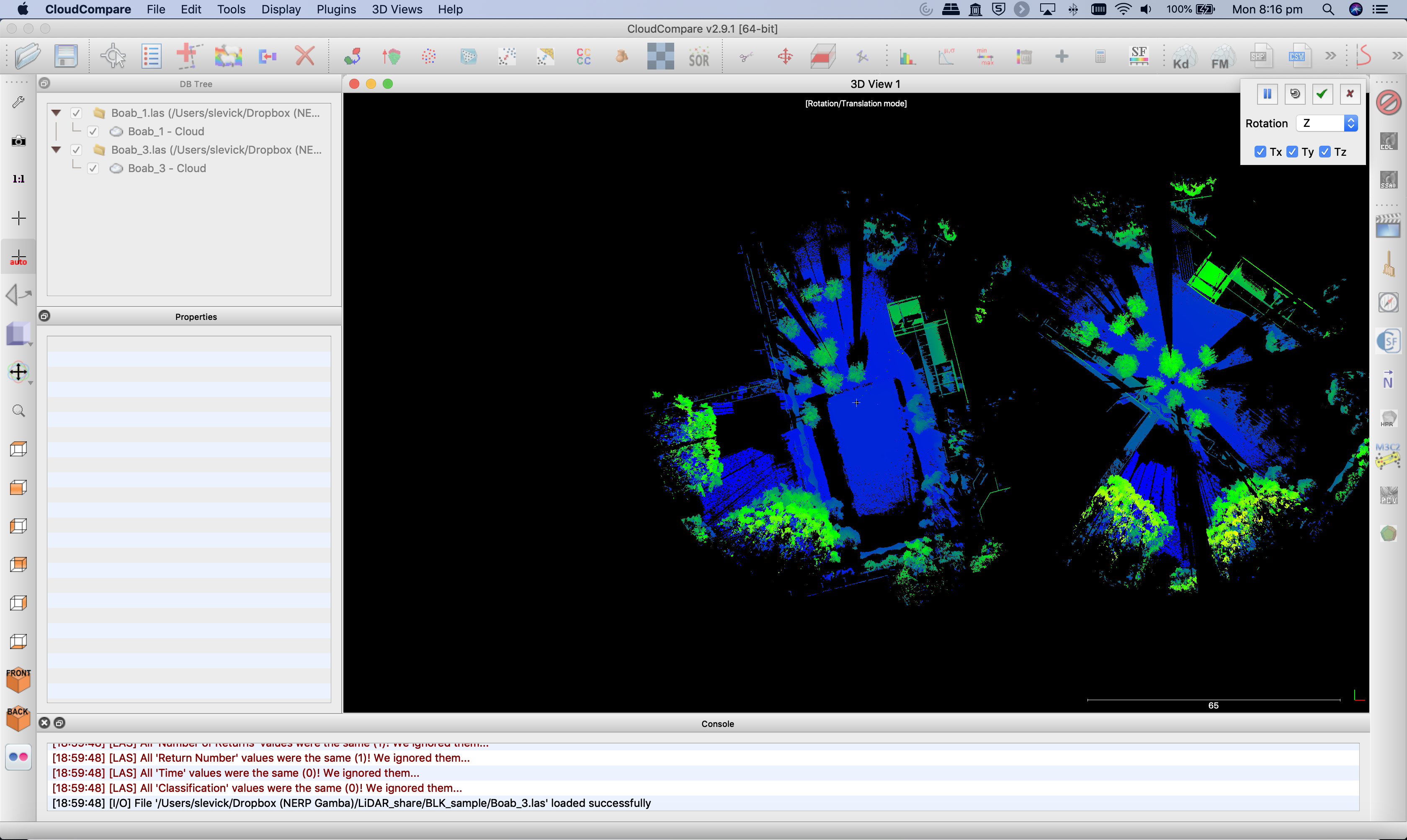The height and width of the screenshot is (840, 1407).
Task: Open macOS Spotlight search icon
Action: coord(1328,9)
